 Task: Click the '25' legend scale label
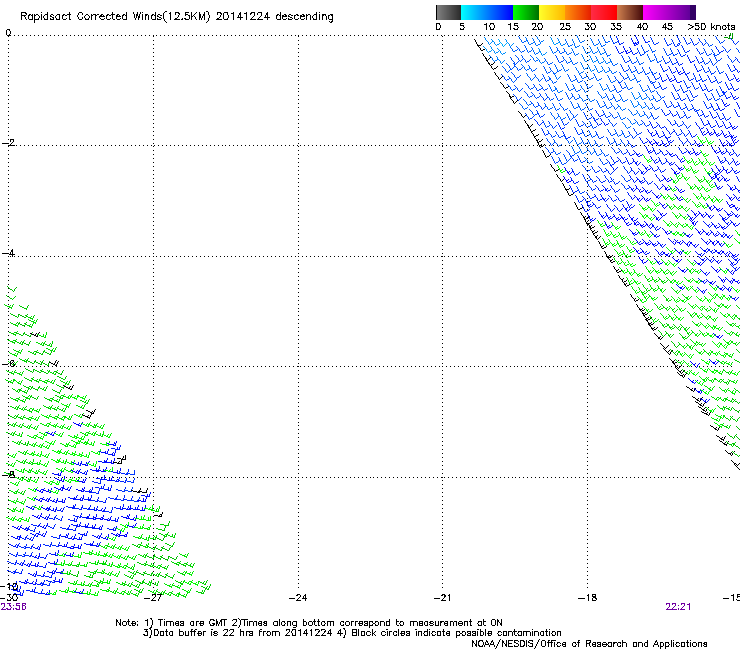click(565, 27)
